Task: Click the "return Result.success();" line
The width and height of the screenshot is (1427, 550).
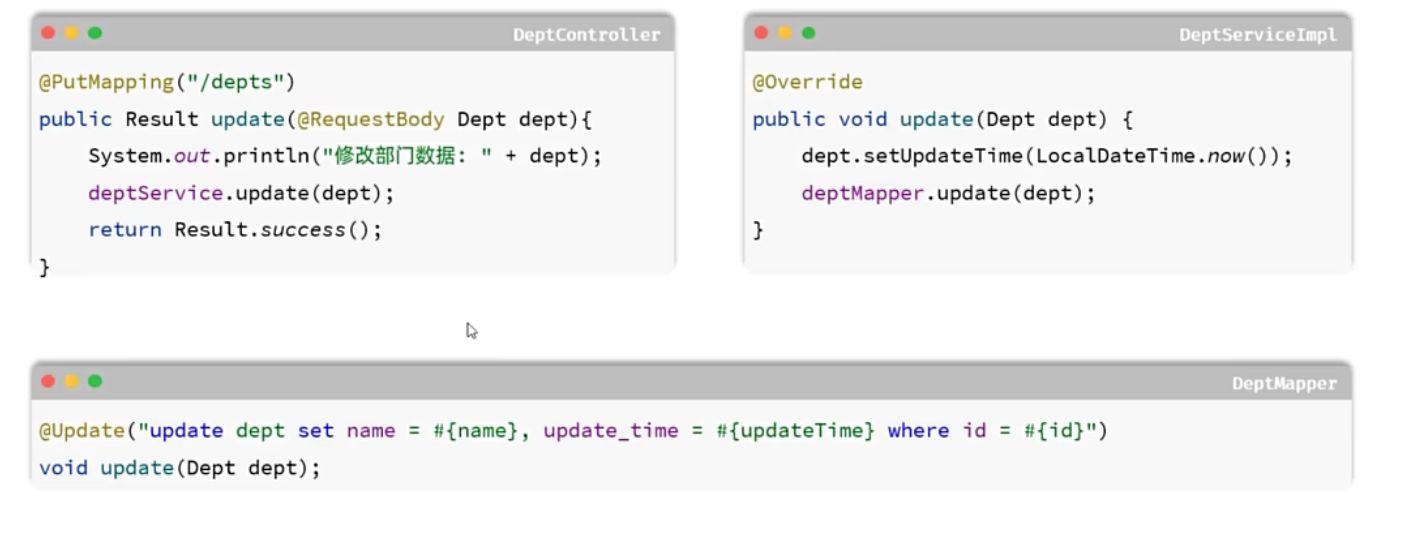Action: 235,230
